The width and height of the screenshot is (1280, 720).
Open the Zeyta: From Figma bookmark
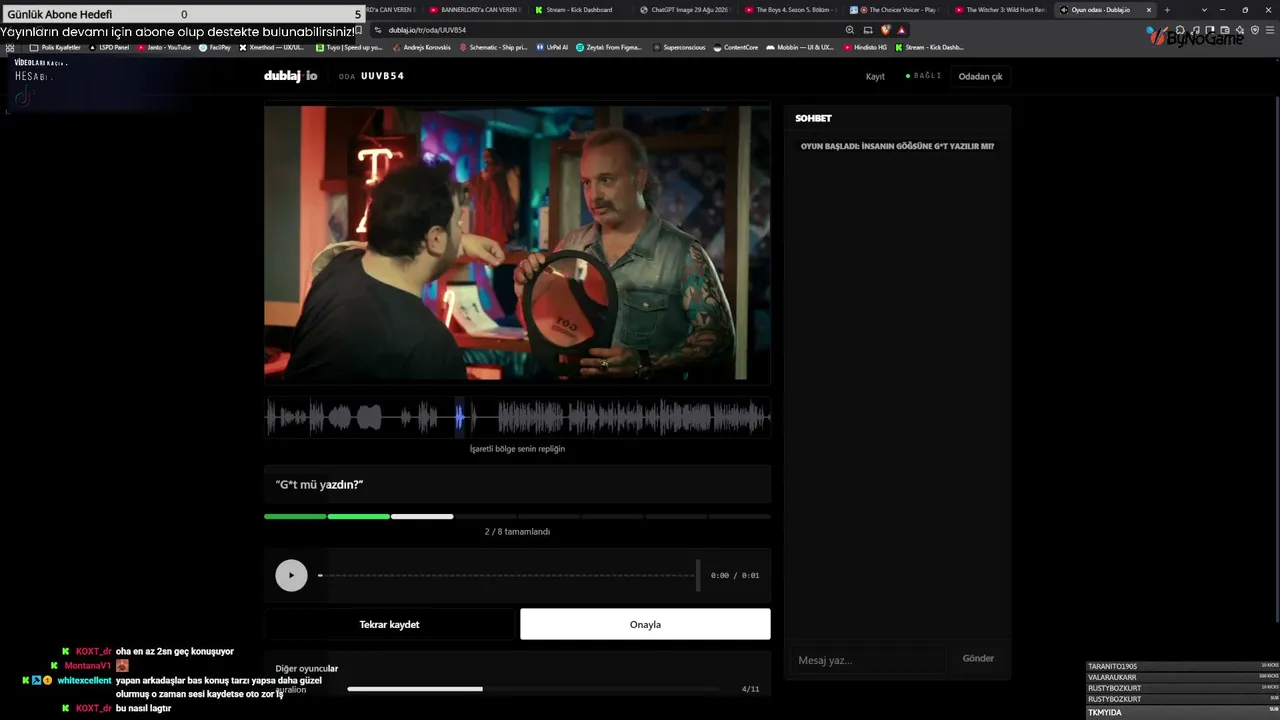[x=609, y=47]
